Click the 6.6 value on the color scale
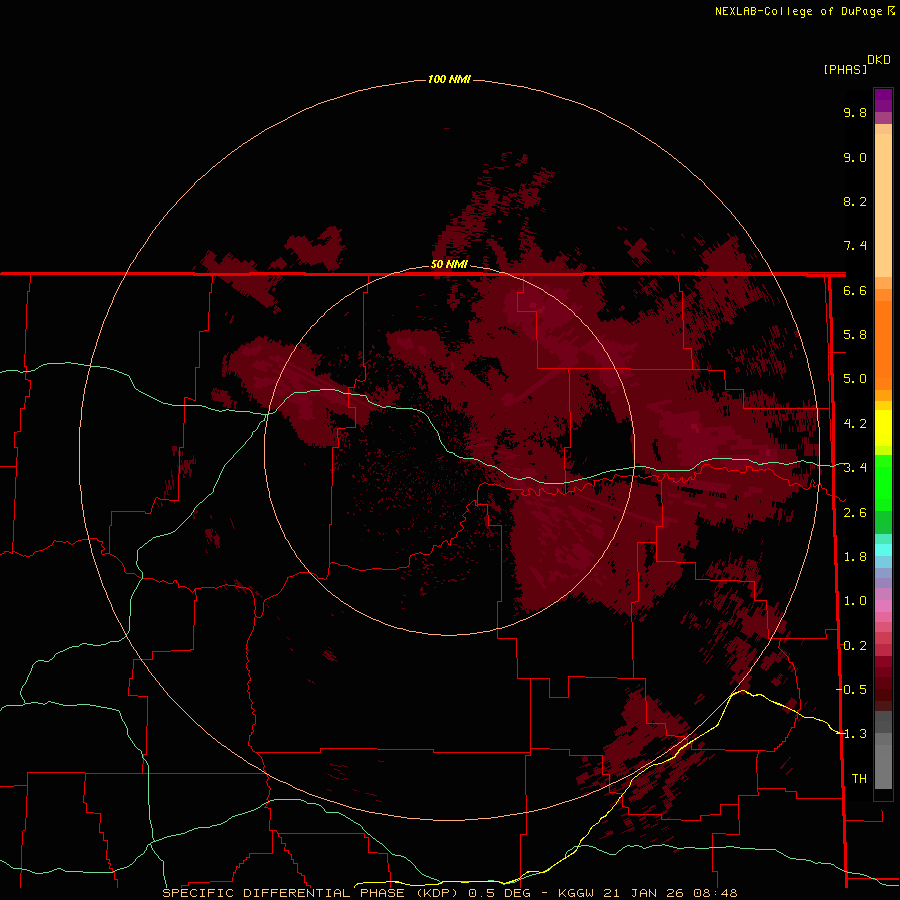 (855, 290)
